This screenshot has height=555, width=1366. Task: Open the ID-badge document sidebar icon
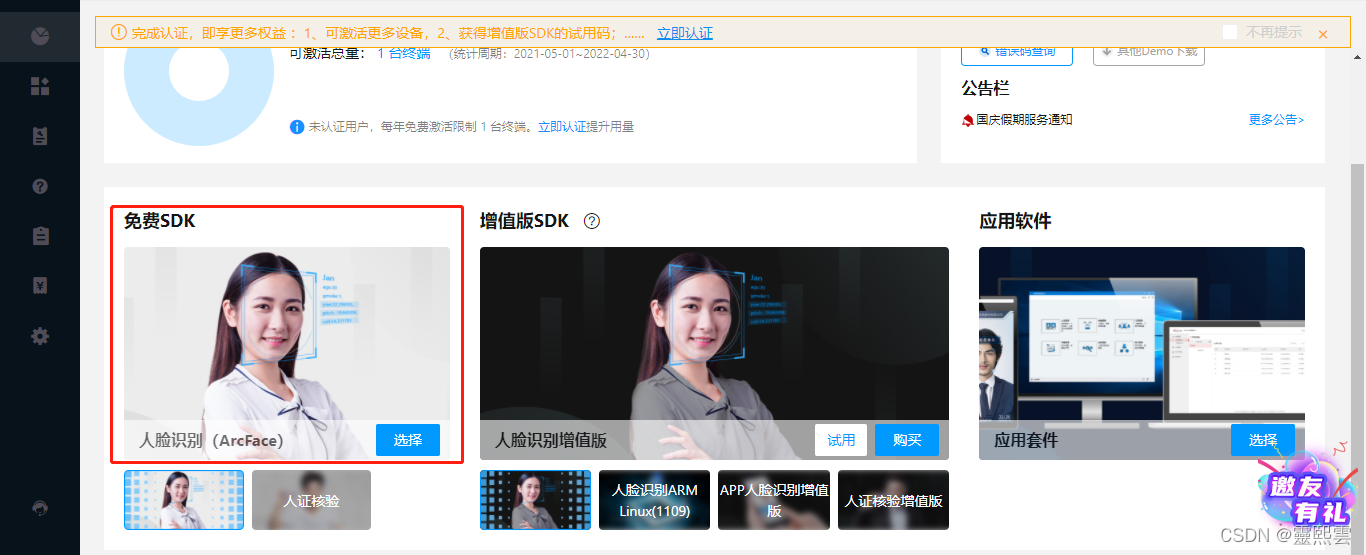[40, 137]
